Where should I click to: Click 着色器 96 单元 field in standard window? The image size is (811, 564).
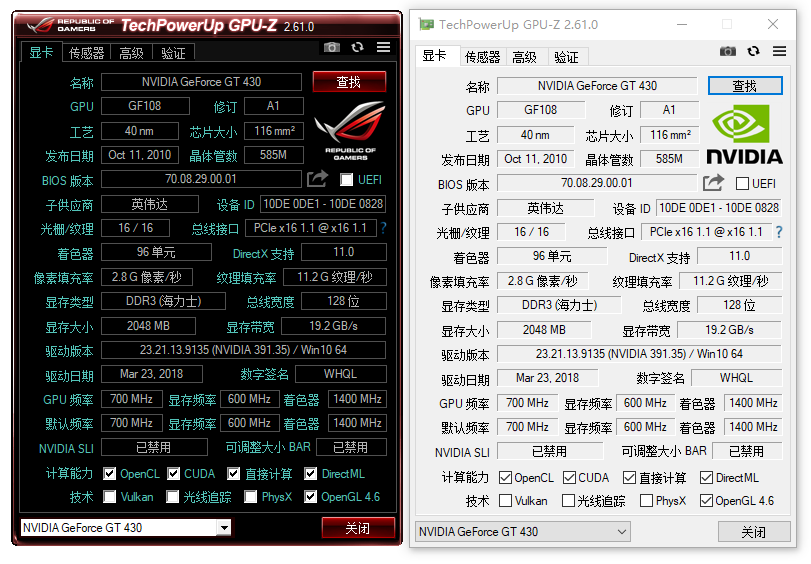point(552,256)
